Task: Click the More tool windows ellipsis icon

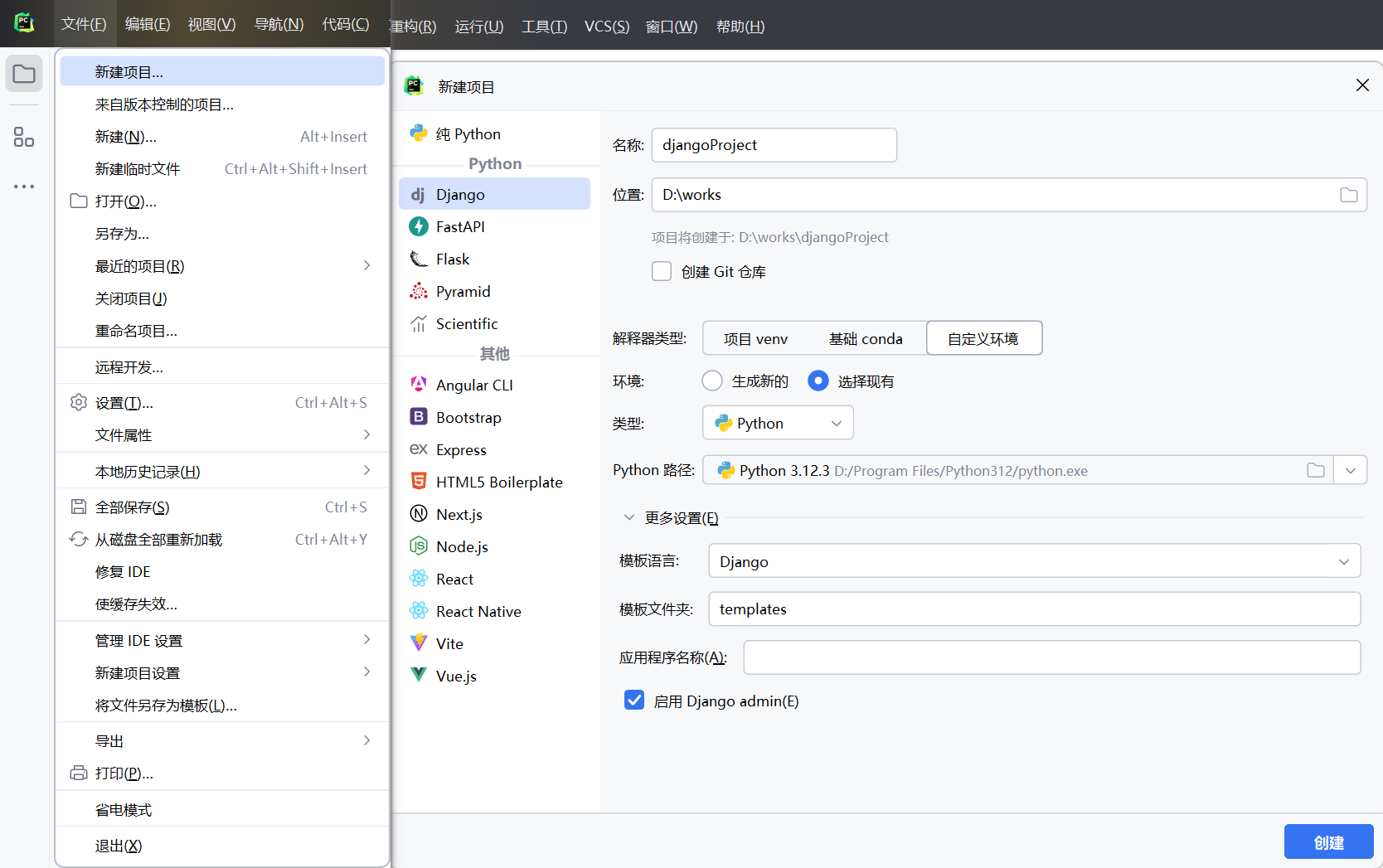Action: coord(24,187)
